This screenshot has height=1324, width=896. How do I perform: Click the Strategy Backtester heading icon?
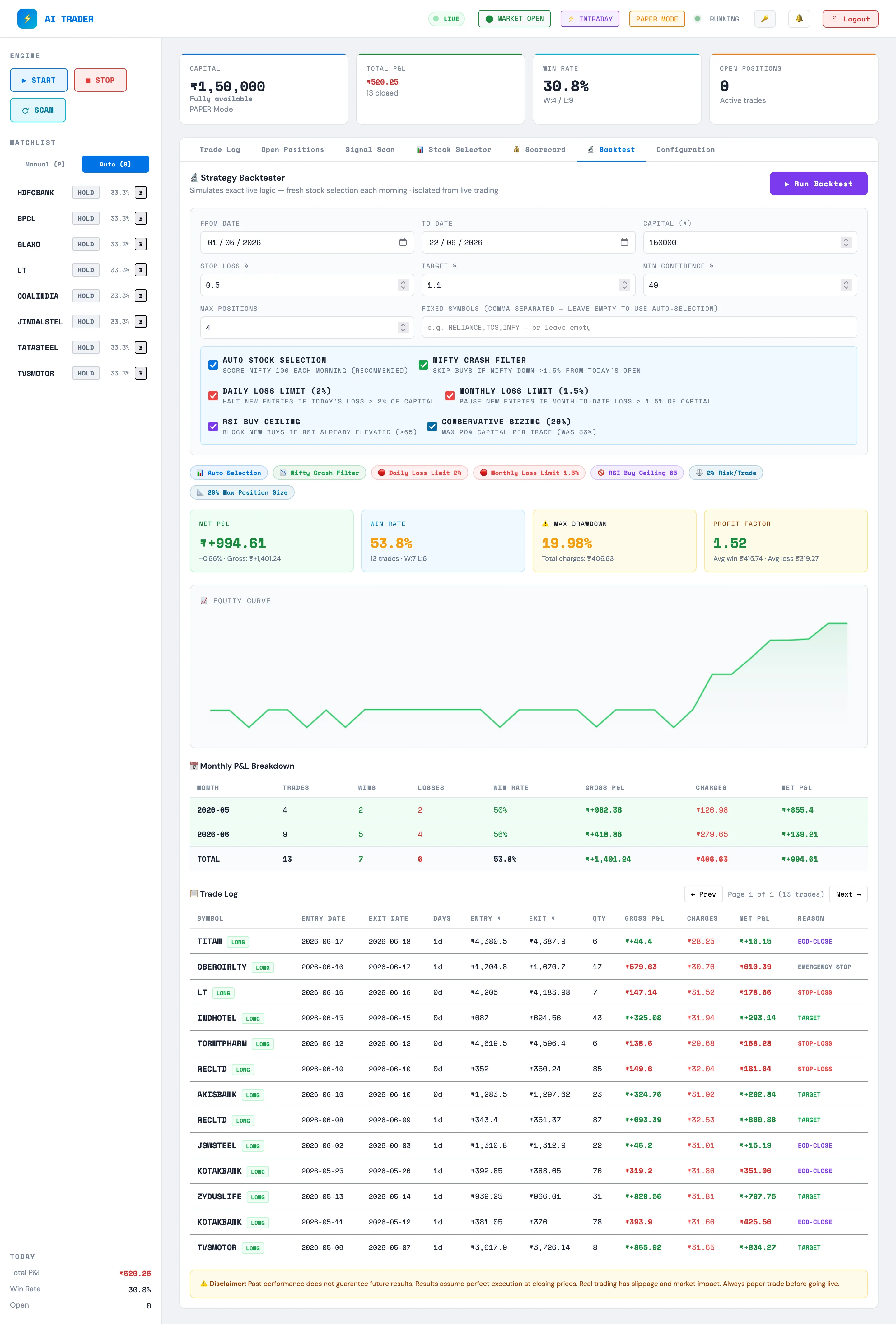(194, 178)
